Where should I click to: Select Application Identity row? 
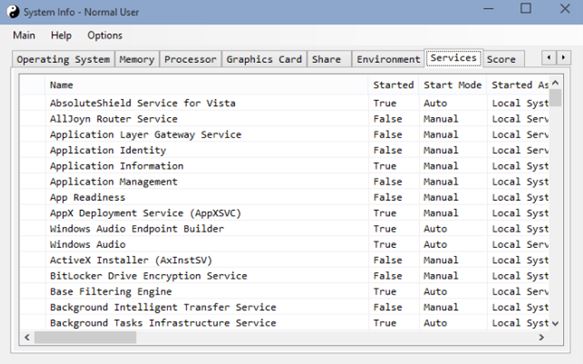(x=285, y=150)
